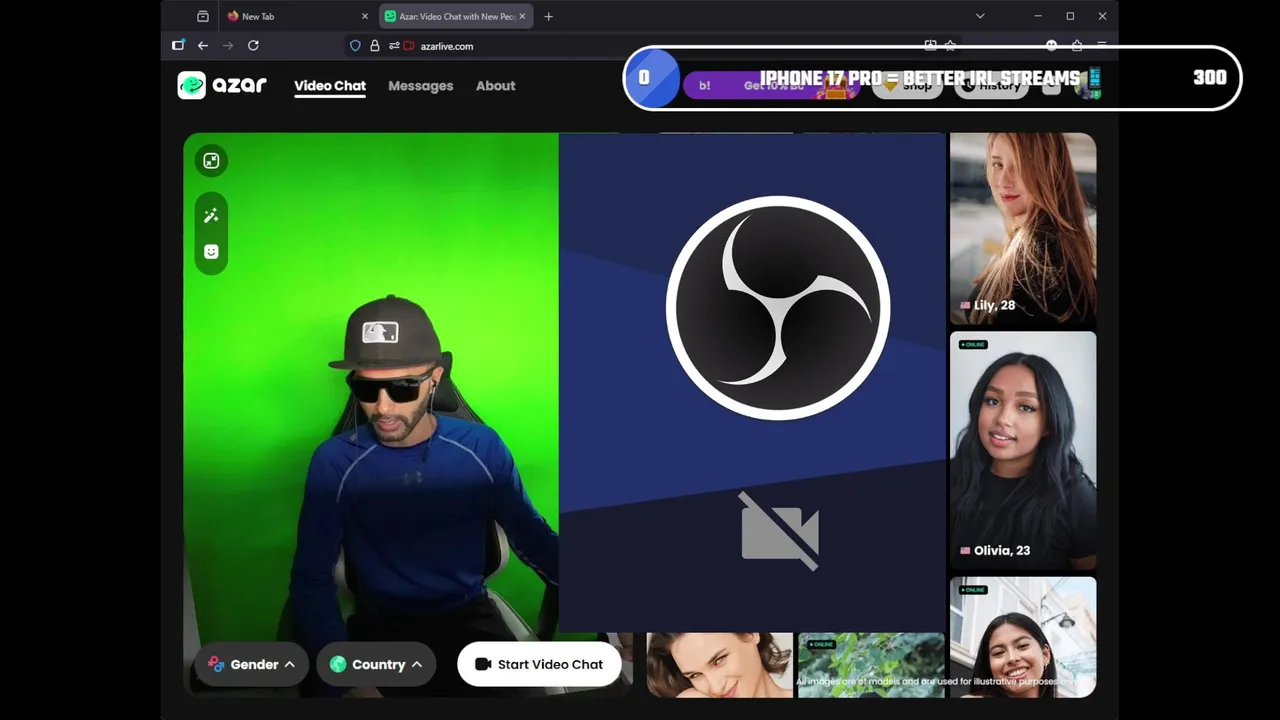The image size is (1280, 720).
Task: Click the azarlive.com address bar
Action: pos(650,45)
